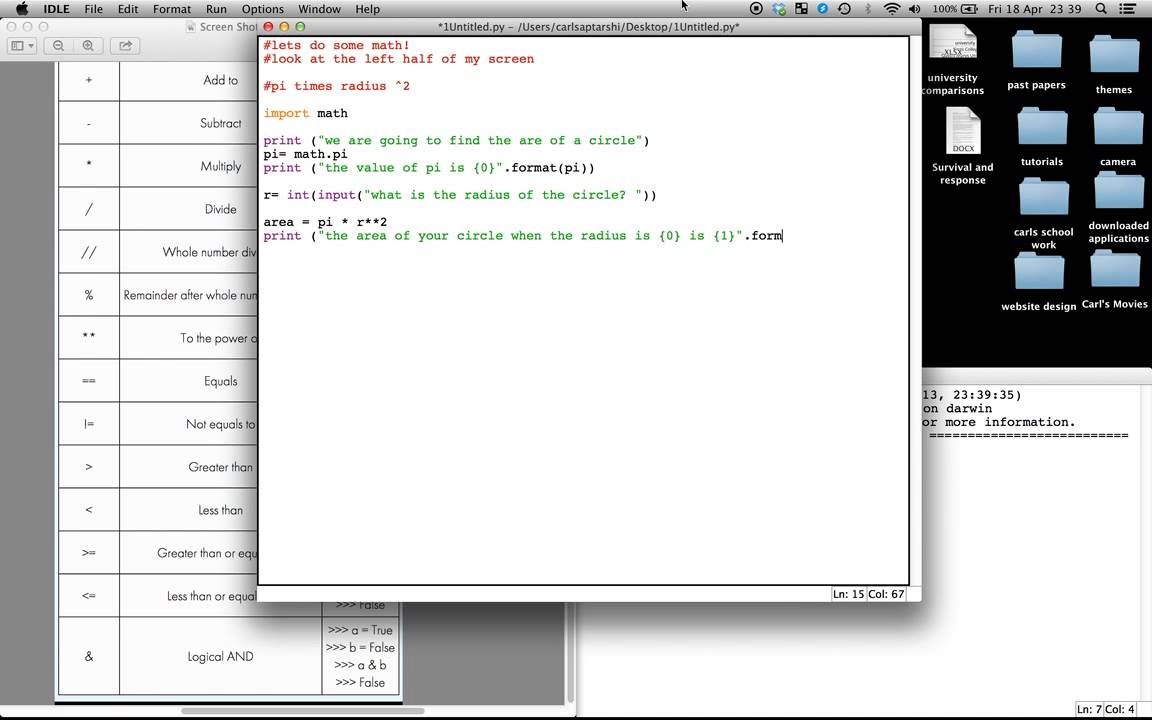Click the '#pi times radius ^2' comment
Screen dimensions: 1152x720
pos(336,86)
